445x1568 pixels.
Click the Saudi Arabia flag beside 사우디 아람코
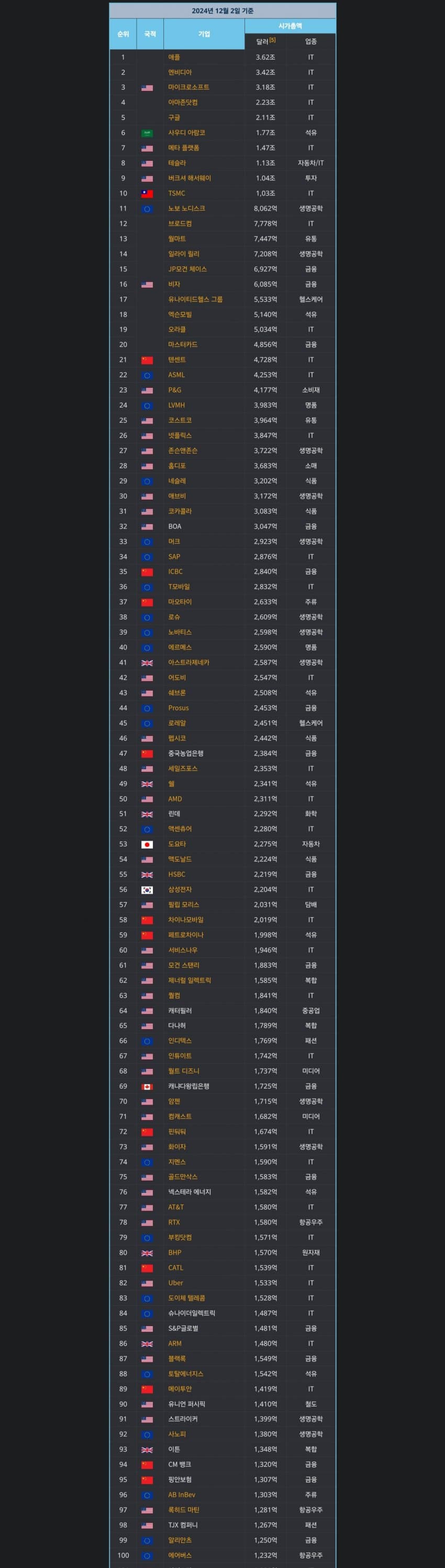coord(147,133)
